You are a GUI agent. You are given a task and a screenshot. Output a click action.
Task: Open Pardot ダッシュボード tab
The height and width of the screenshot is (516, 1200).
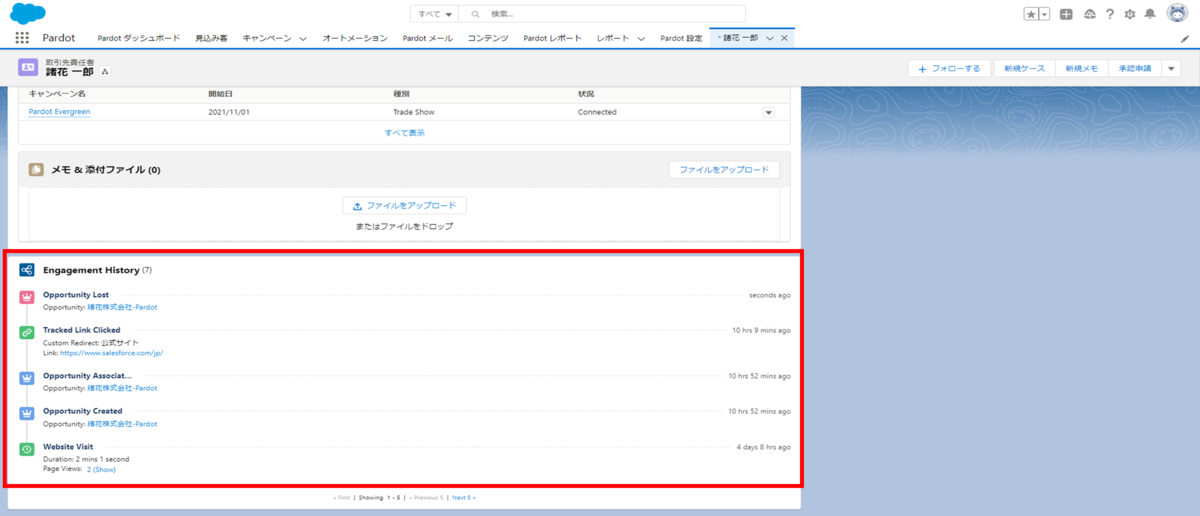click(x=139, y=38)
